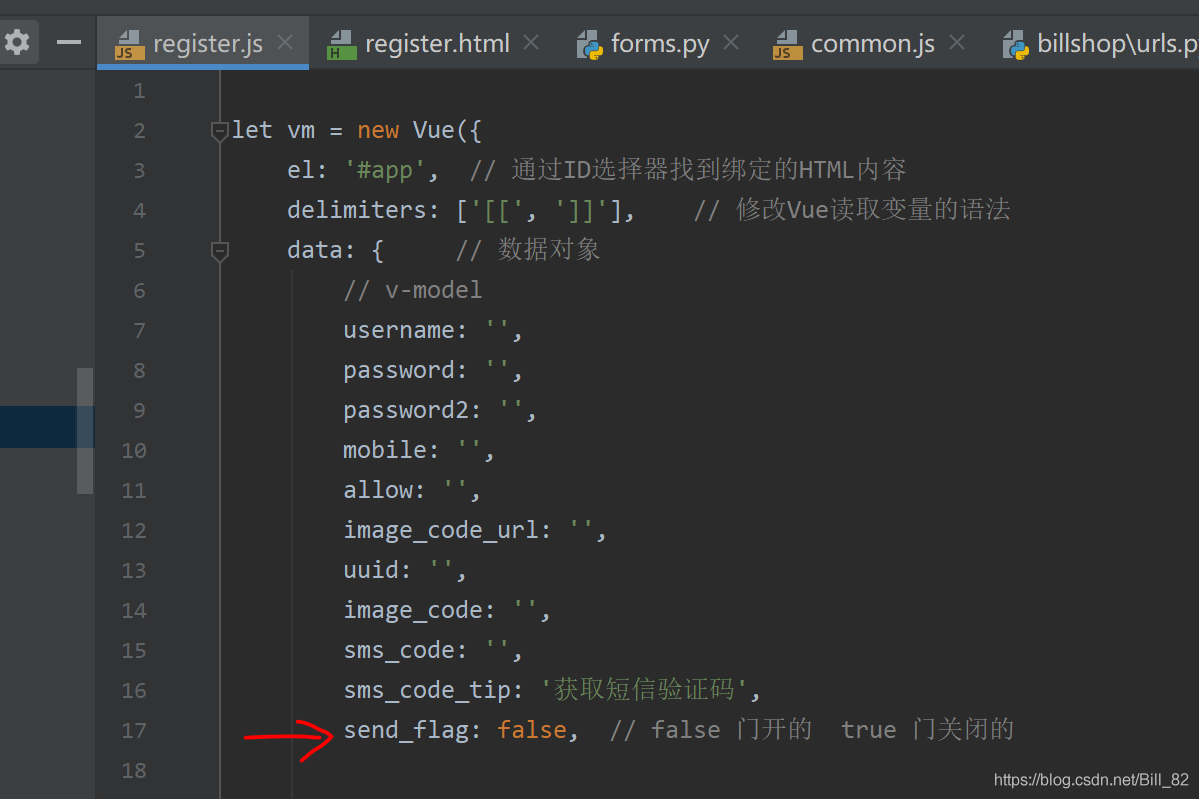Click the JS file icon on register.js tab
The height and width of the screenshot is (799, 1199).
(129, 44)
